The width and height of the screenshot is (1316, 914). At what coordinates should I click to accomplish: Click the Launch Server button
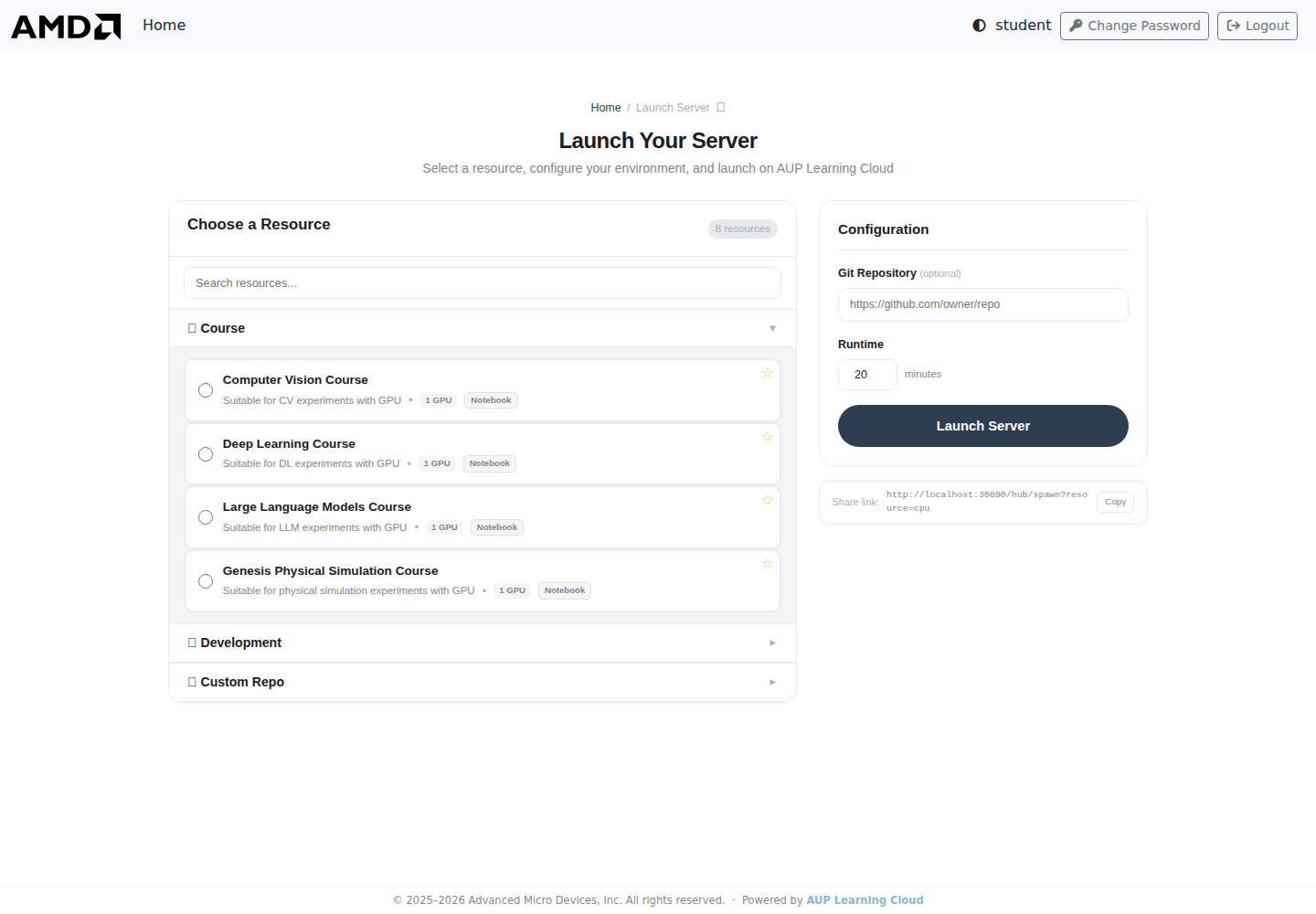[983, 426]
